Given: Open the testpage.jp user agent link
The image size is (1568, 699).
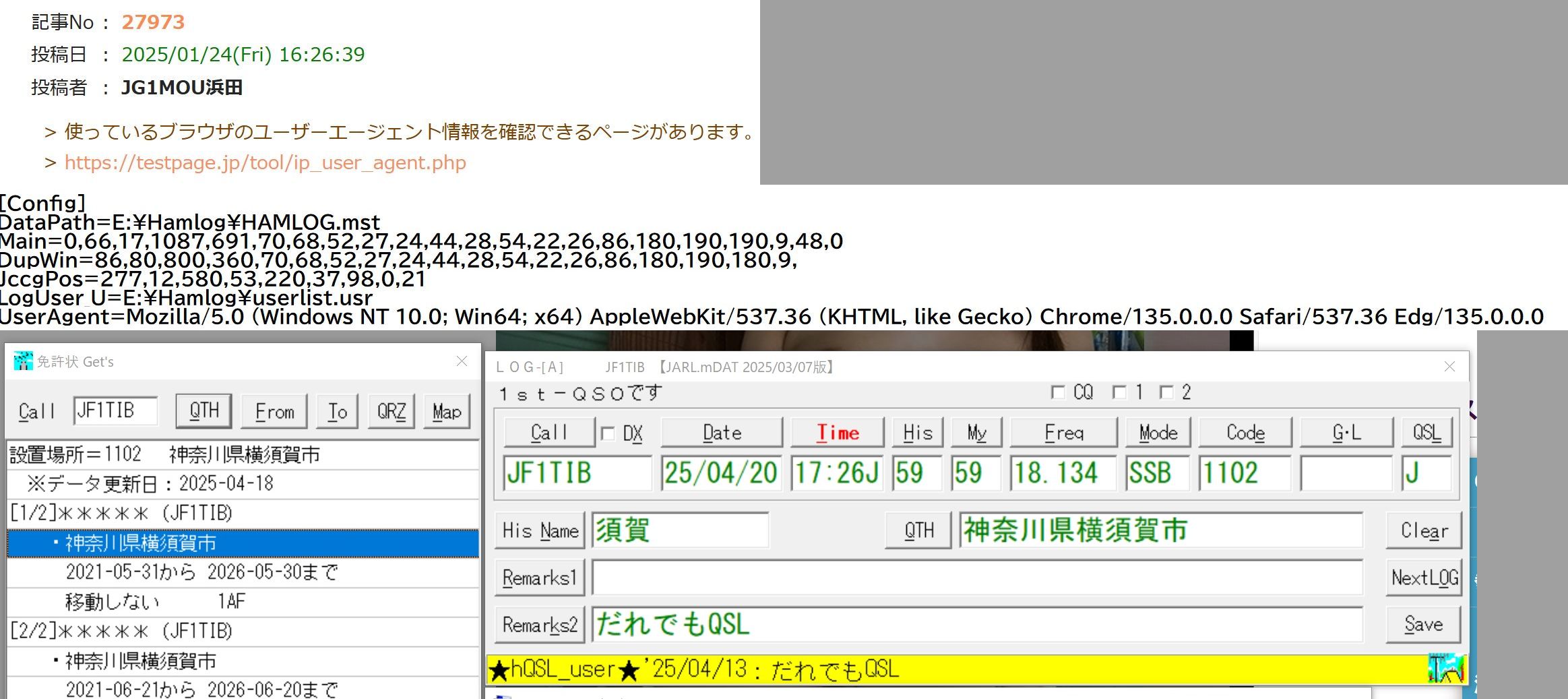Looking at the screenshot, I should (x=265, y=163).
